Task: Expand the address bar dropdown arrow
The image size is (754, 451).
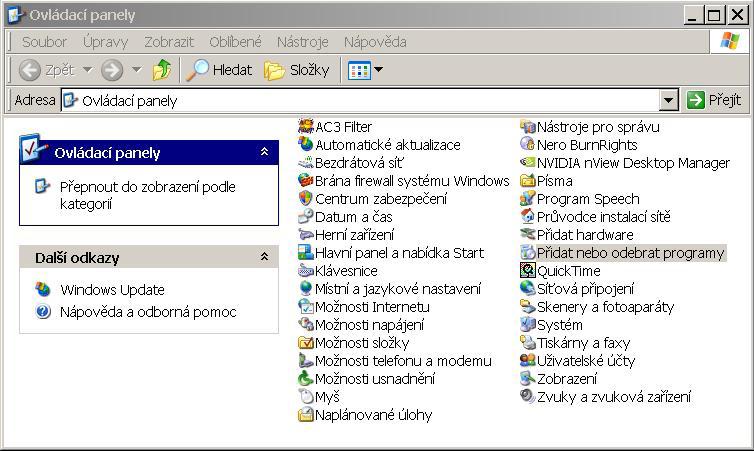Action: (669, 100)
